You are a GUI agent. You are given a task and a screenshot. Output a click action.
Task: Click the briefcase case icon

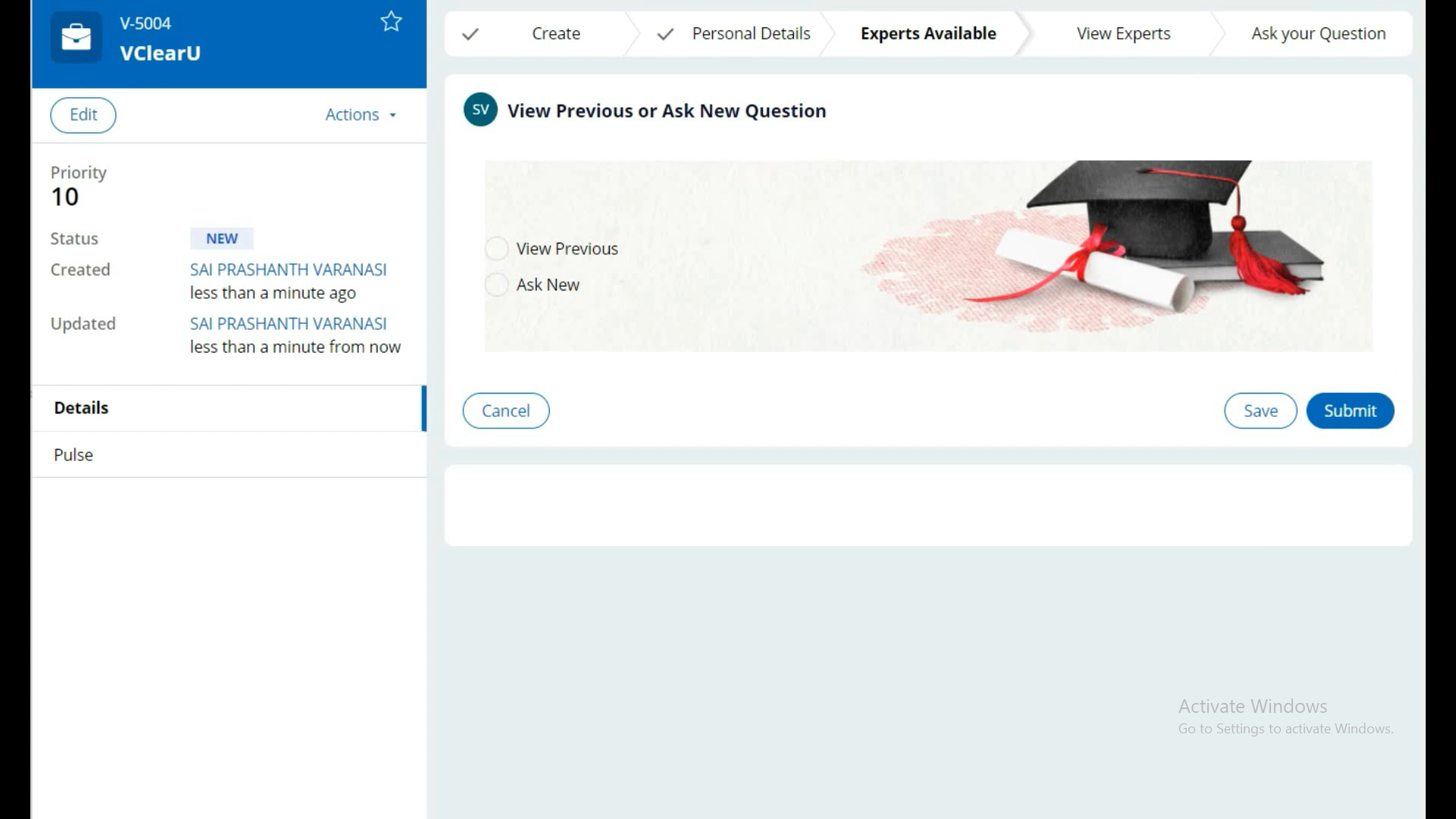pyautogui.click(x=76, y=36)
